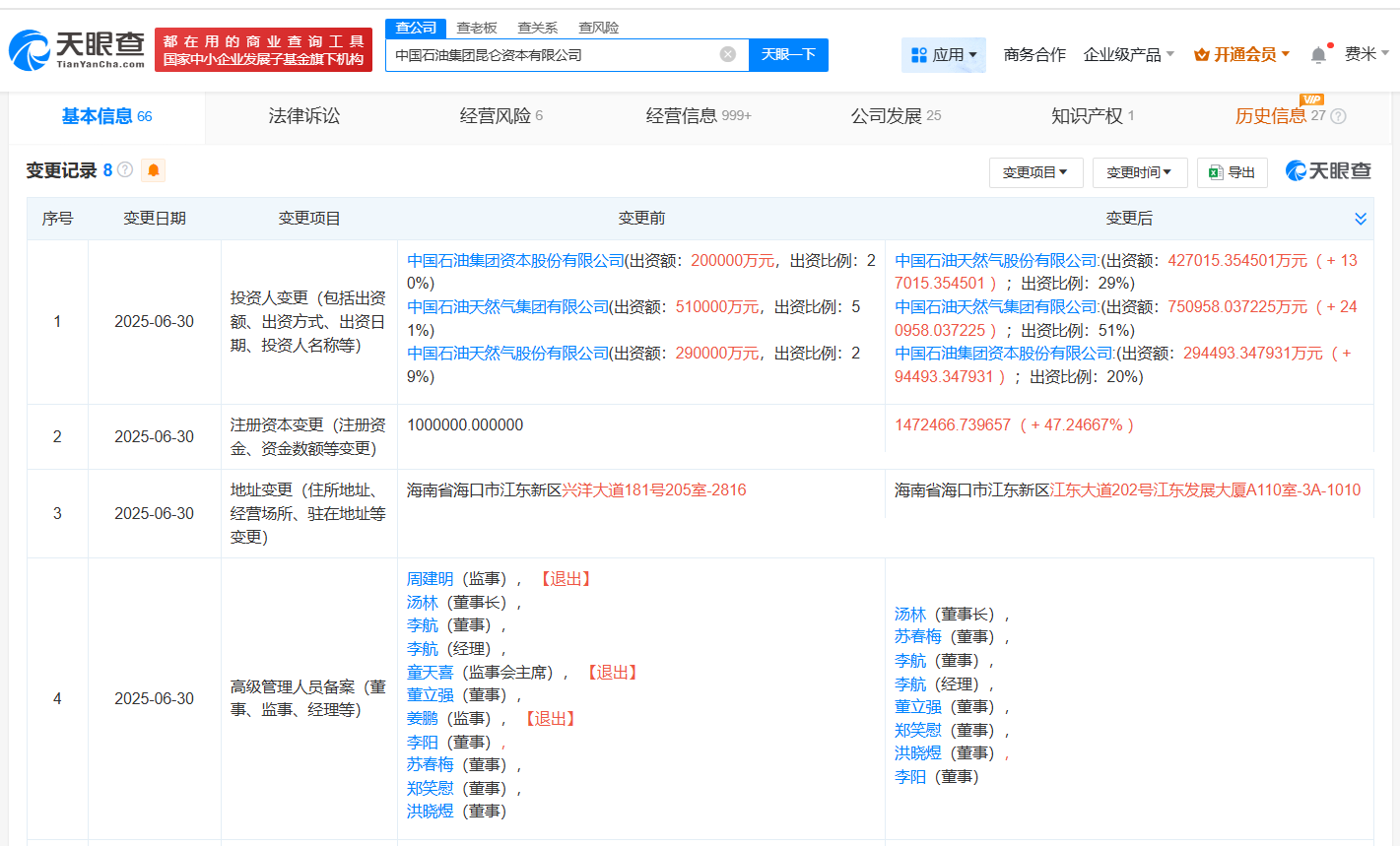The width and height of the screenshot is (1400, 846).
Task: Open the notifications bell in the top bar
Action: (x=1317, y=54)
